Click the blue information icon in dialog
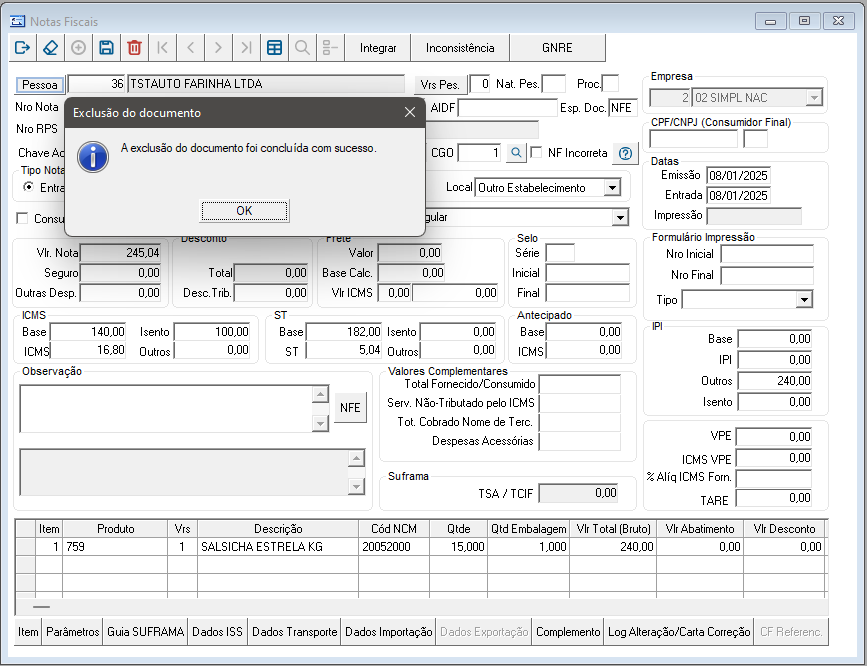 [92, 158]
